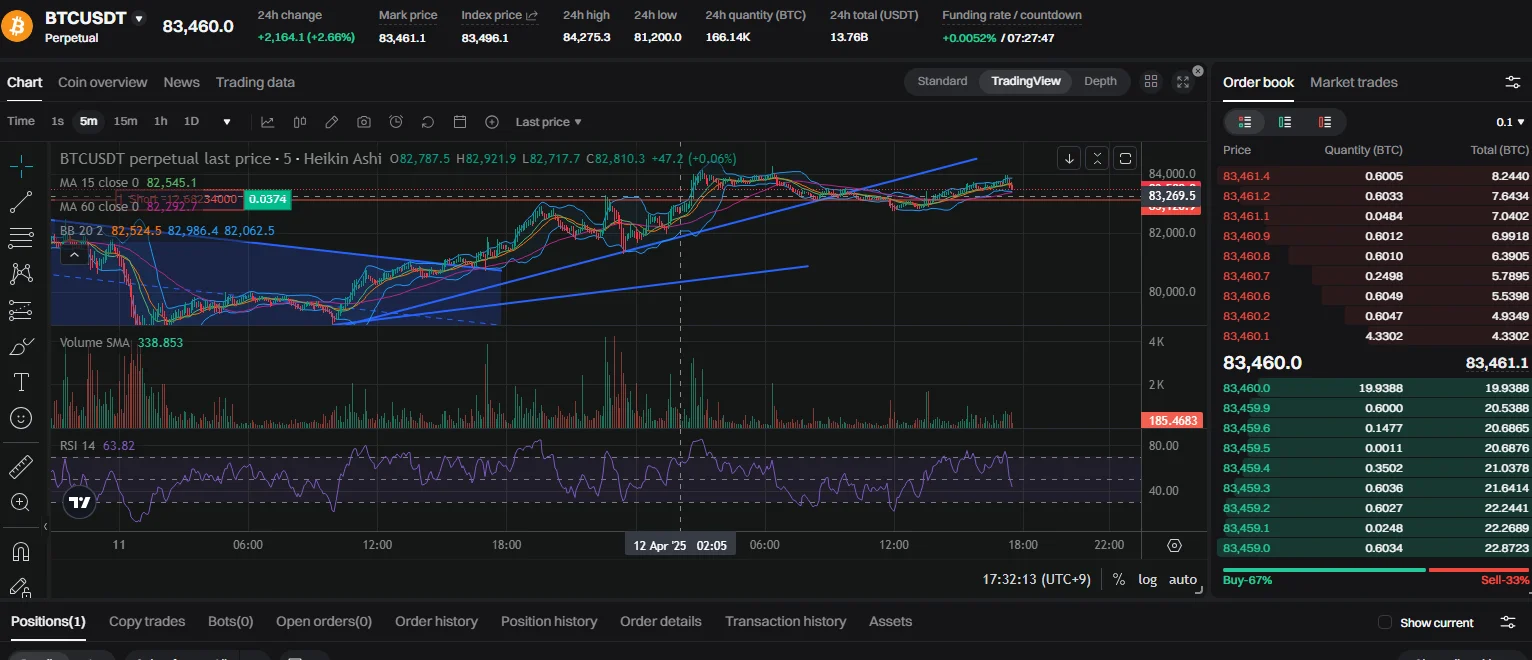
Task: Open the indicators line-chart icon
Action: (x=268, y=122)
